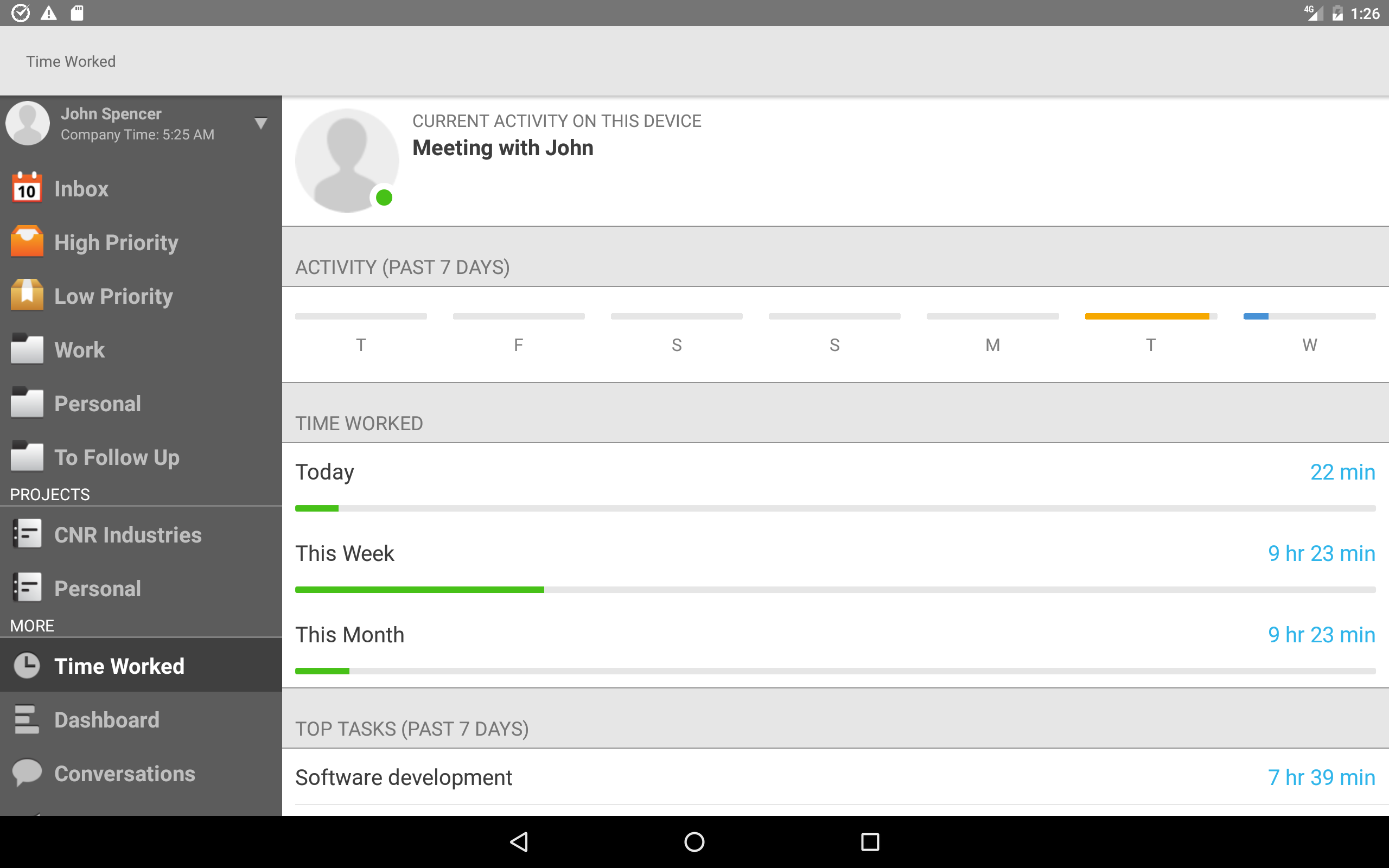Viewport: 1389px width, 868px height.
Task: Click the Low Priority bookmark box icon
Action: (27, 295)
